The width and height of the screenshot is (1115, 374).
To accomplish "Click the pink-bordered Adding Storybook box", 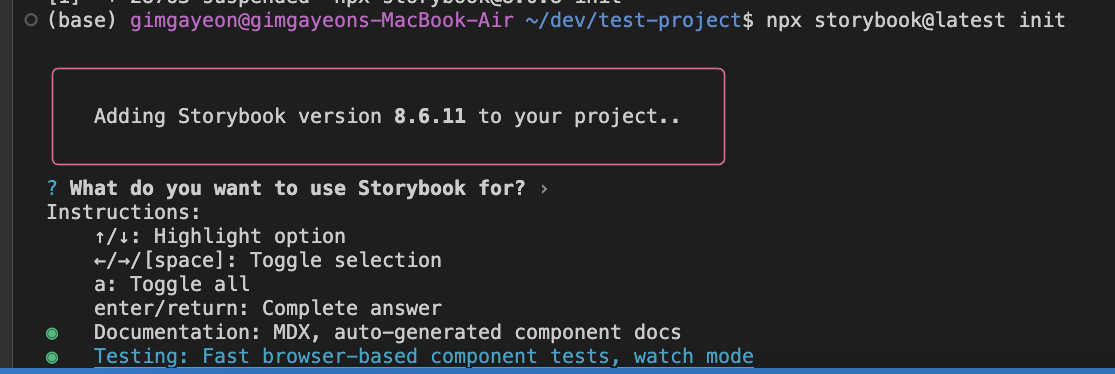I will click(388, 117).
